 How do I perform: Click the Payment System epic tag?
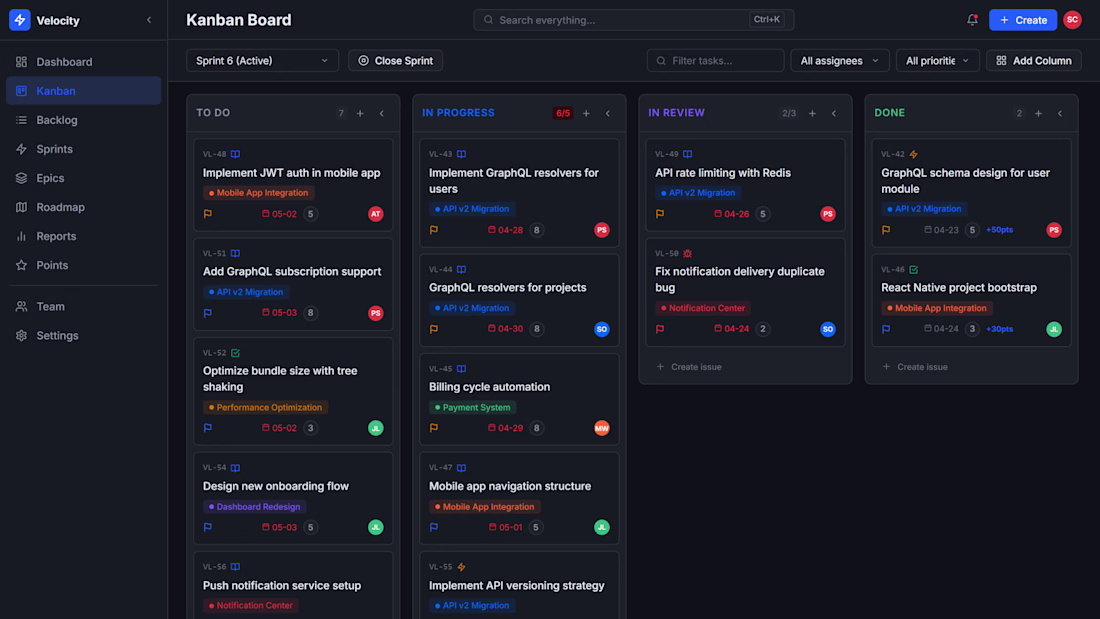click(x=472, y=407)
